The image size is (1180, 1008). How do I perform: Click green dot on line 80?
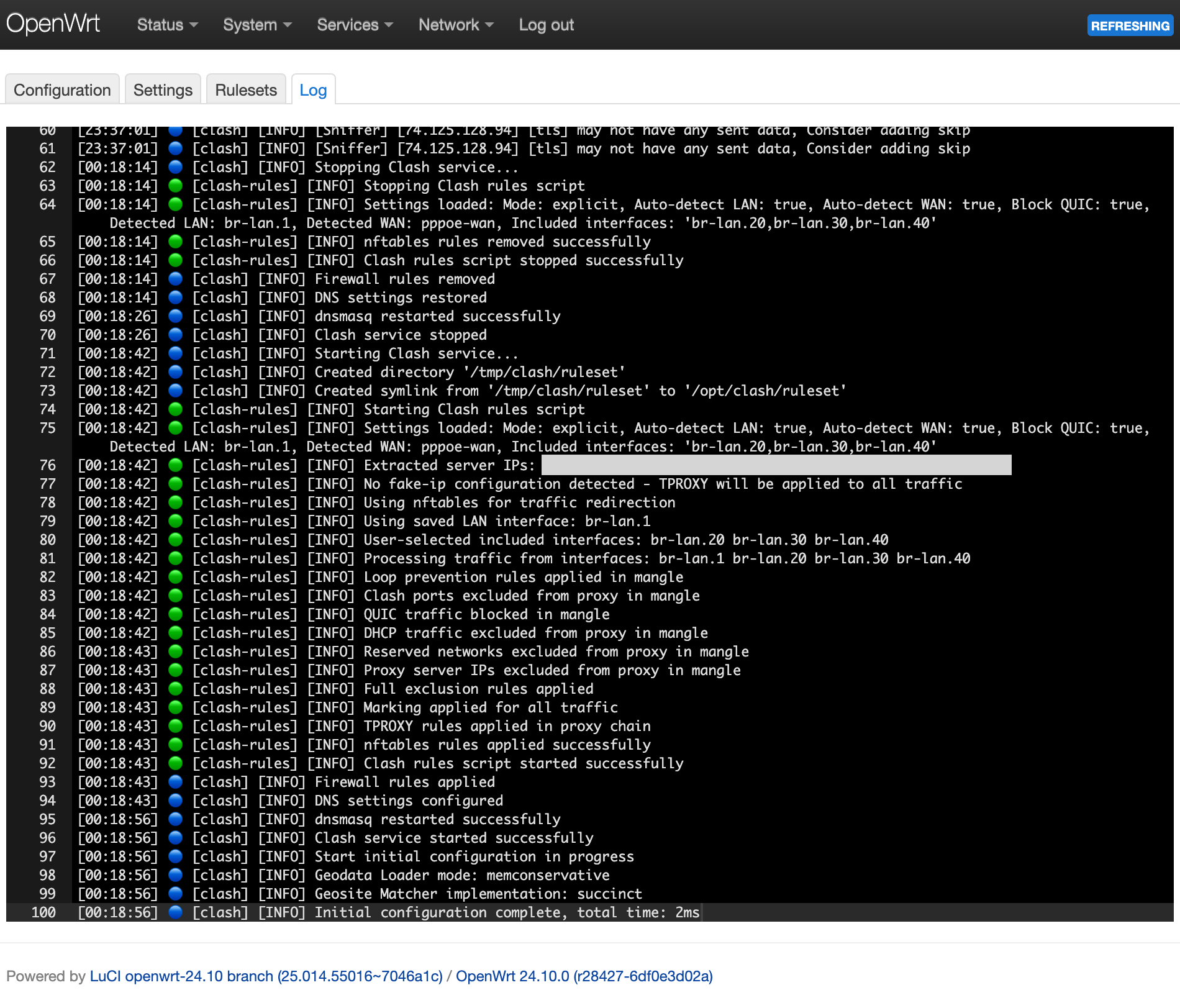click(x=176, y=540)
